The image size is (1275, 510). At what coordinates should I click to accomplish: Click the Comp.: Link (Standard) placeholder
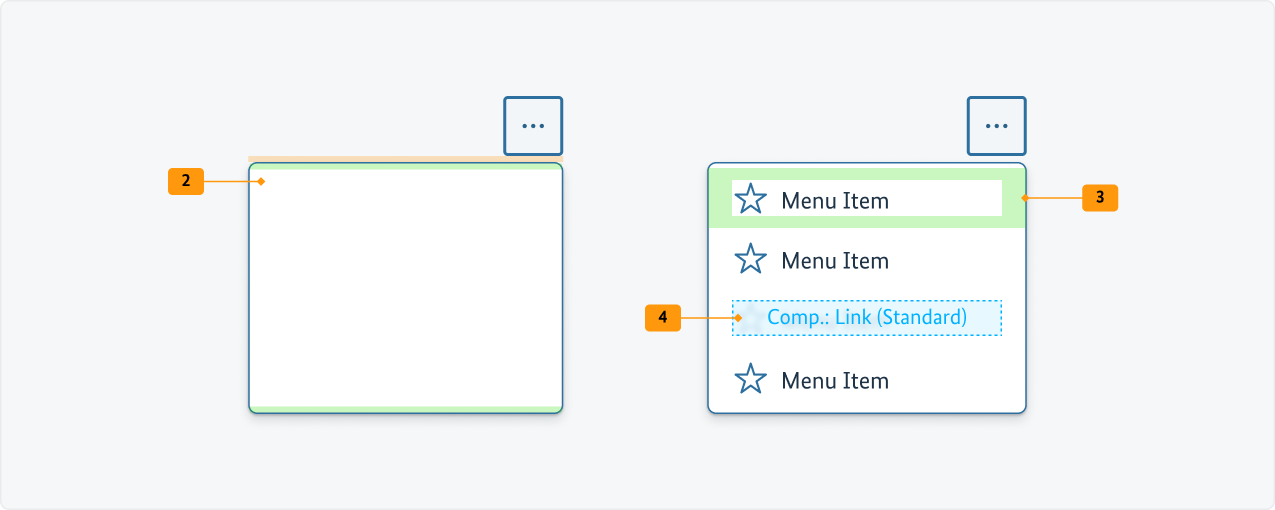866,318
